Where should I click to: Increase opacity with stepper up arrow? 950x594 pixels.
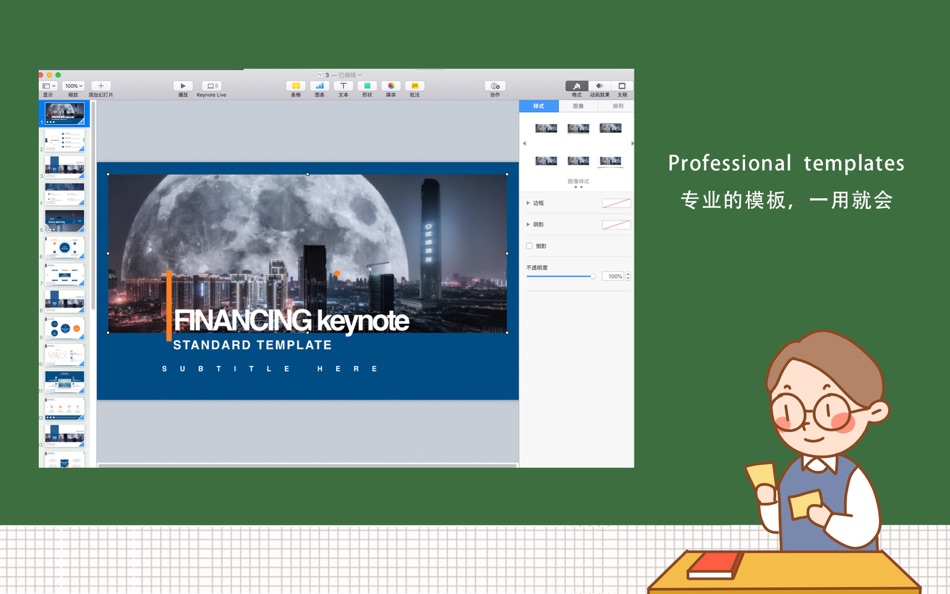click(x=628, y=274)
